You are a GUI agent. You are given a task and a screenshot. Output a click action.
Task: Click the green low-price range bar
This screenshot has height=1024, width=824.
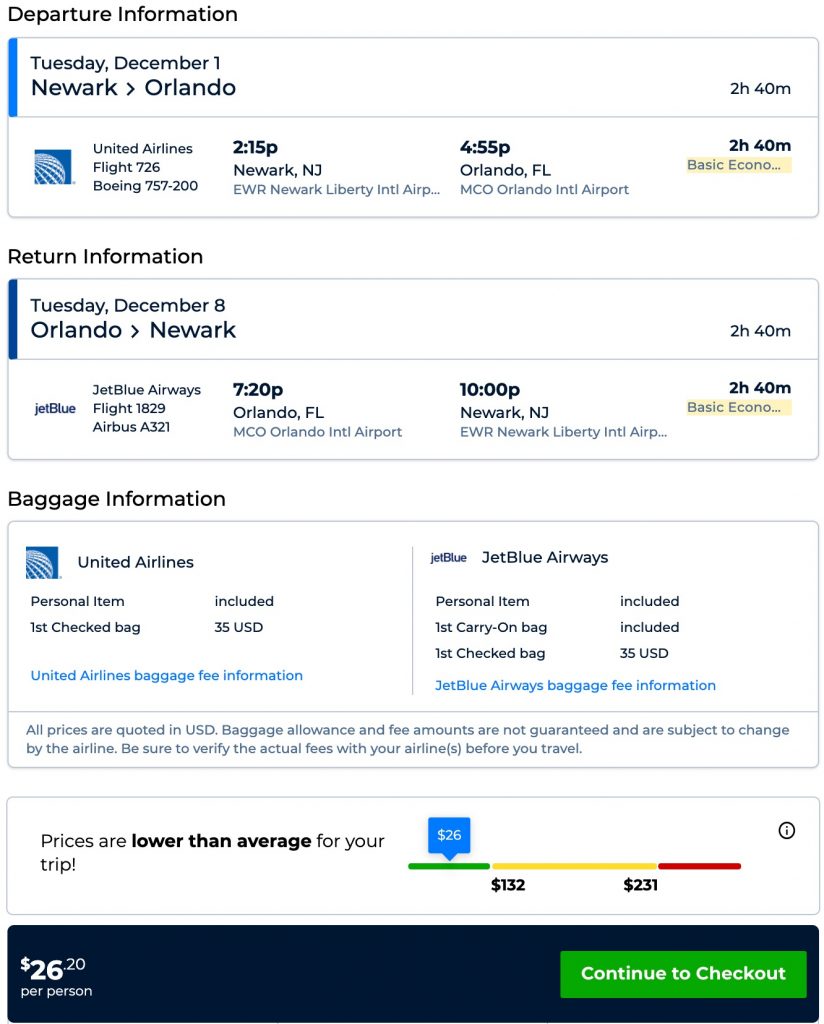click(x=449, y=866)
